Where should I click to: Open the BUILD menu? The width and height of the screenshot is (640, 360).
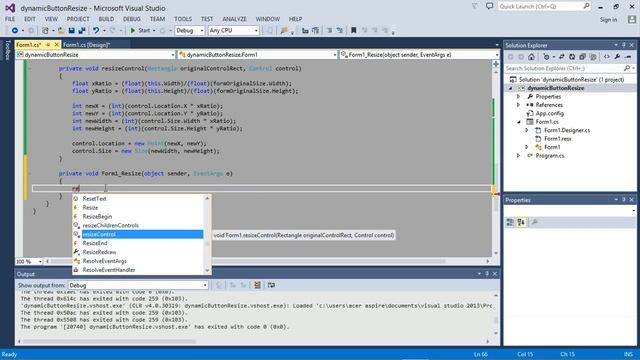point(106,19)
